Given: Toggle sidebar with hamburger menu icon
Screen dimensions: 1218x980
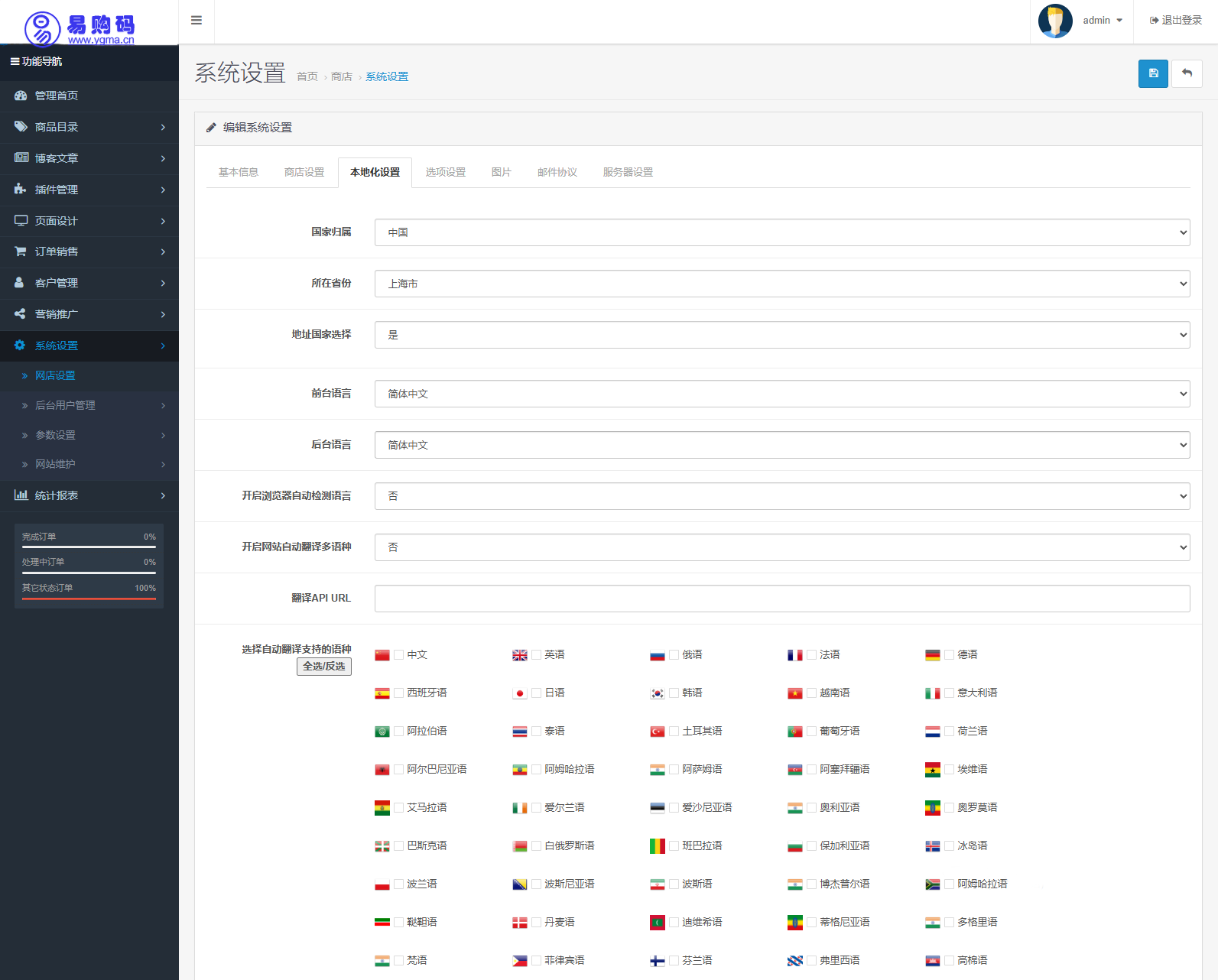Looking at the screenshot, I should point(197,21).
